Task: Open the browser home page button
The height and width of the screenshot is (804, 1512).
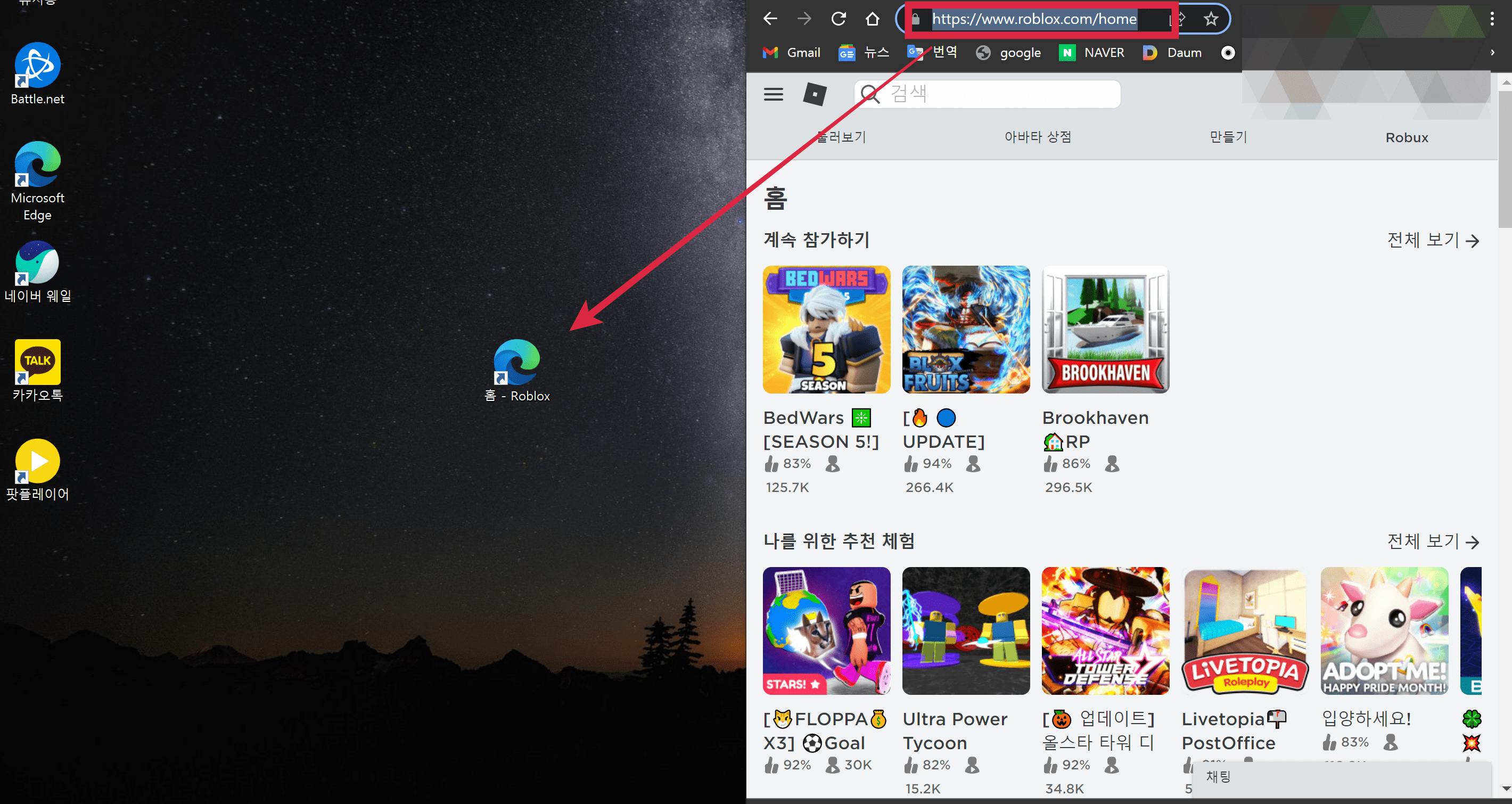Action: click(x=872, y=19)
